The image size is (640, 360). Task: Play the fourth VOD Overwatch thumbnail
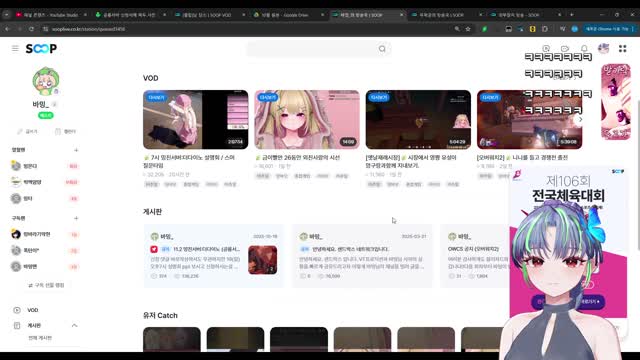pos(529,120)
